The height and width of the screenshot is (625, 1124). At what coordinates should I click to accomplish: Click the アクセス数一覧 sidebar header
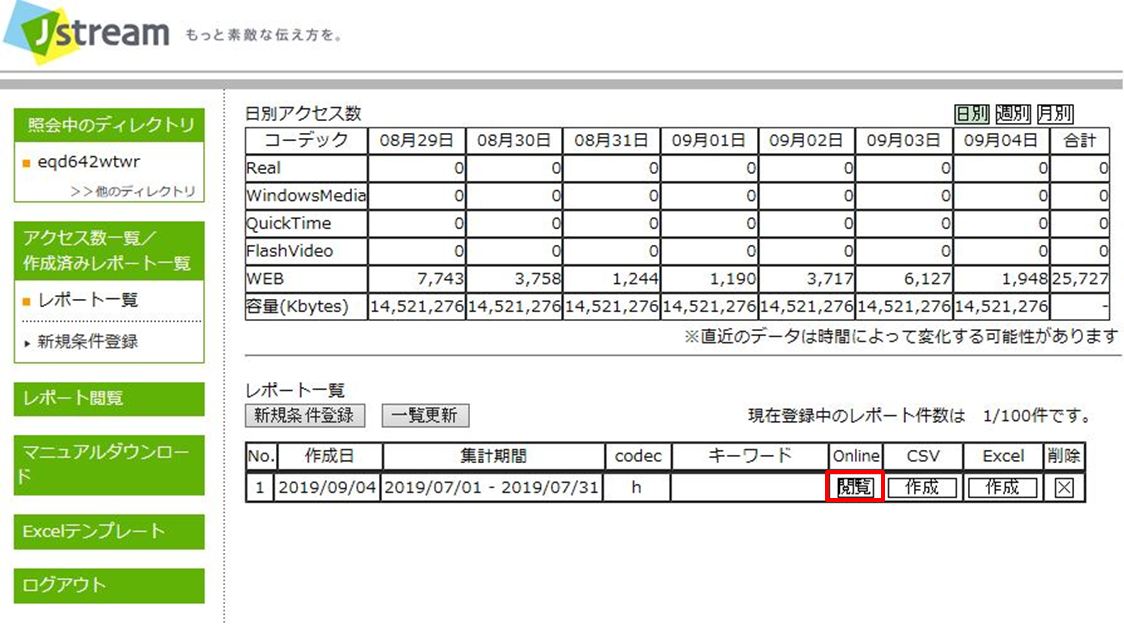pos(109,250)
